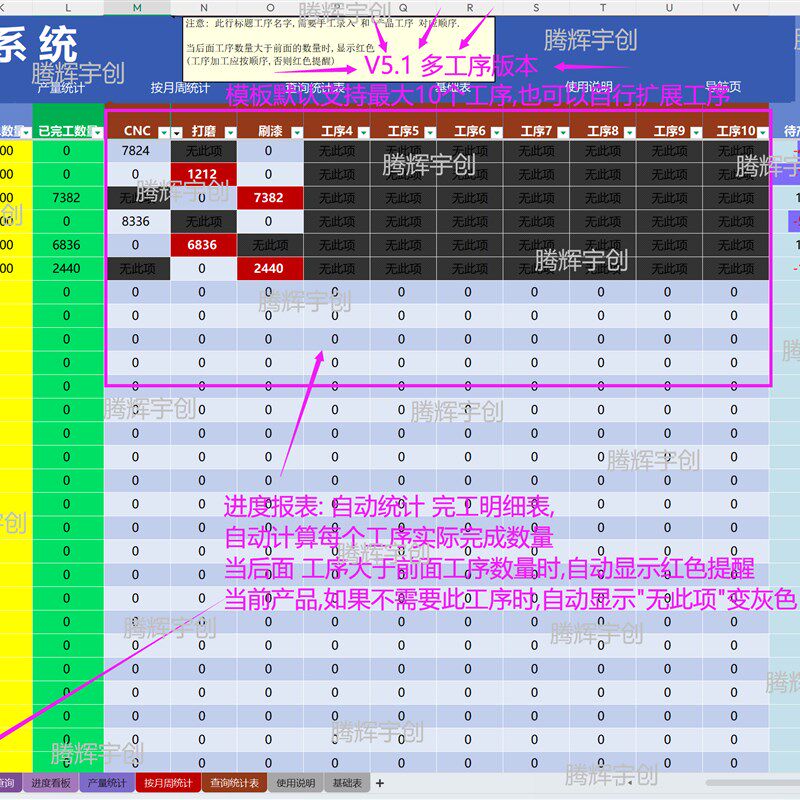
Task: Select the CNC cell showing 7824
Action: pyautogui.click(x=137, y=151)
